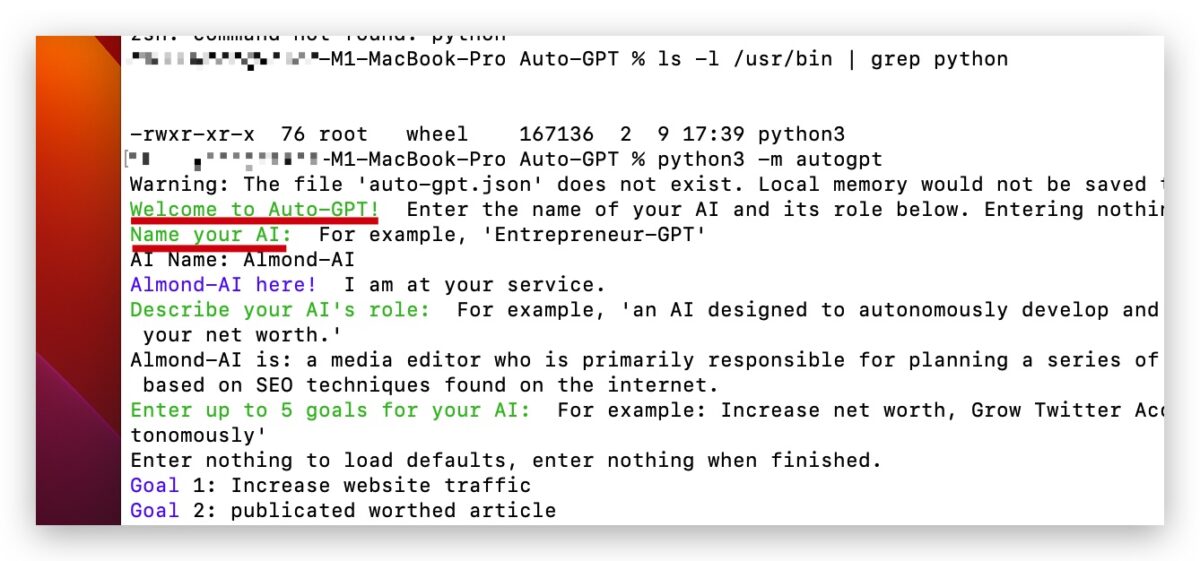The width and height of the screenshot is (1200, 561).
Task: Click the 'python3 -m autogpt' command text
Action: click(x=770, y=159)
